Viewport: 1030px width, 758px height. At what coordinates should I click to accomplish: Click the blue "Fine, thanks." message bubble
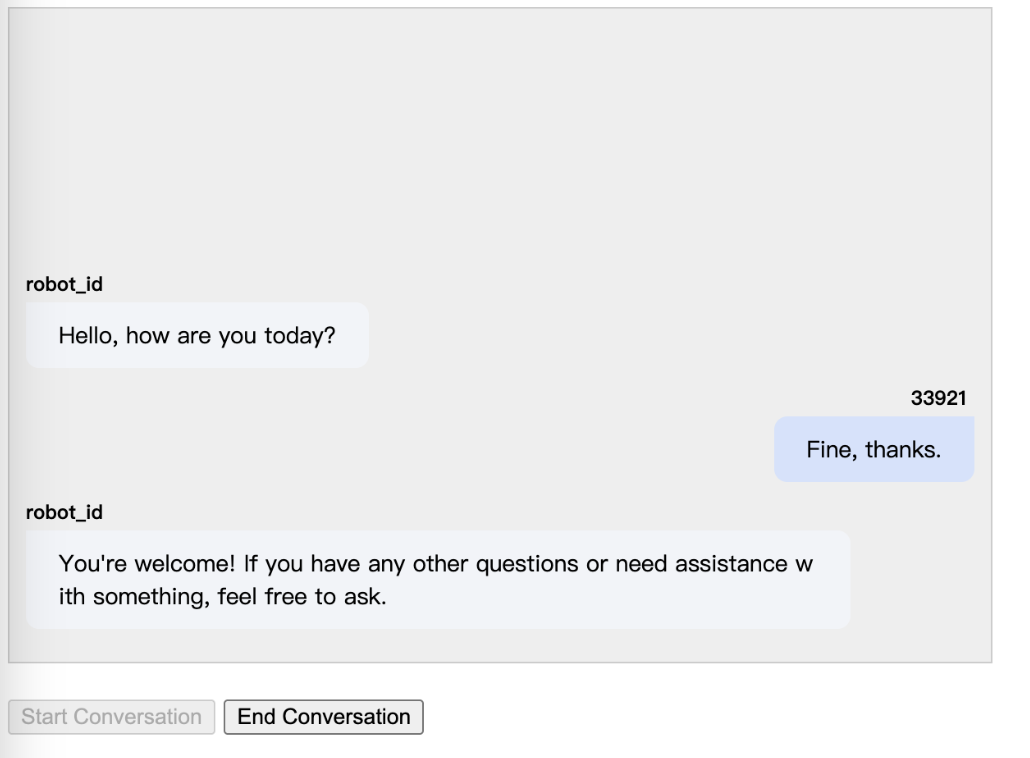[874, 449]
